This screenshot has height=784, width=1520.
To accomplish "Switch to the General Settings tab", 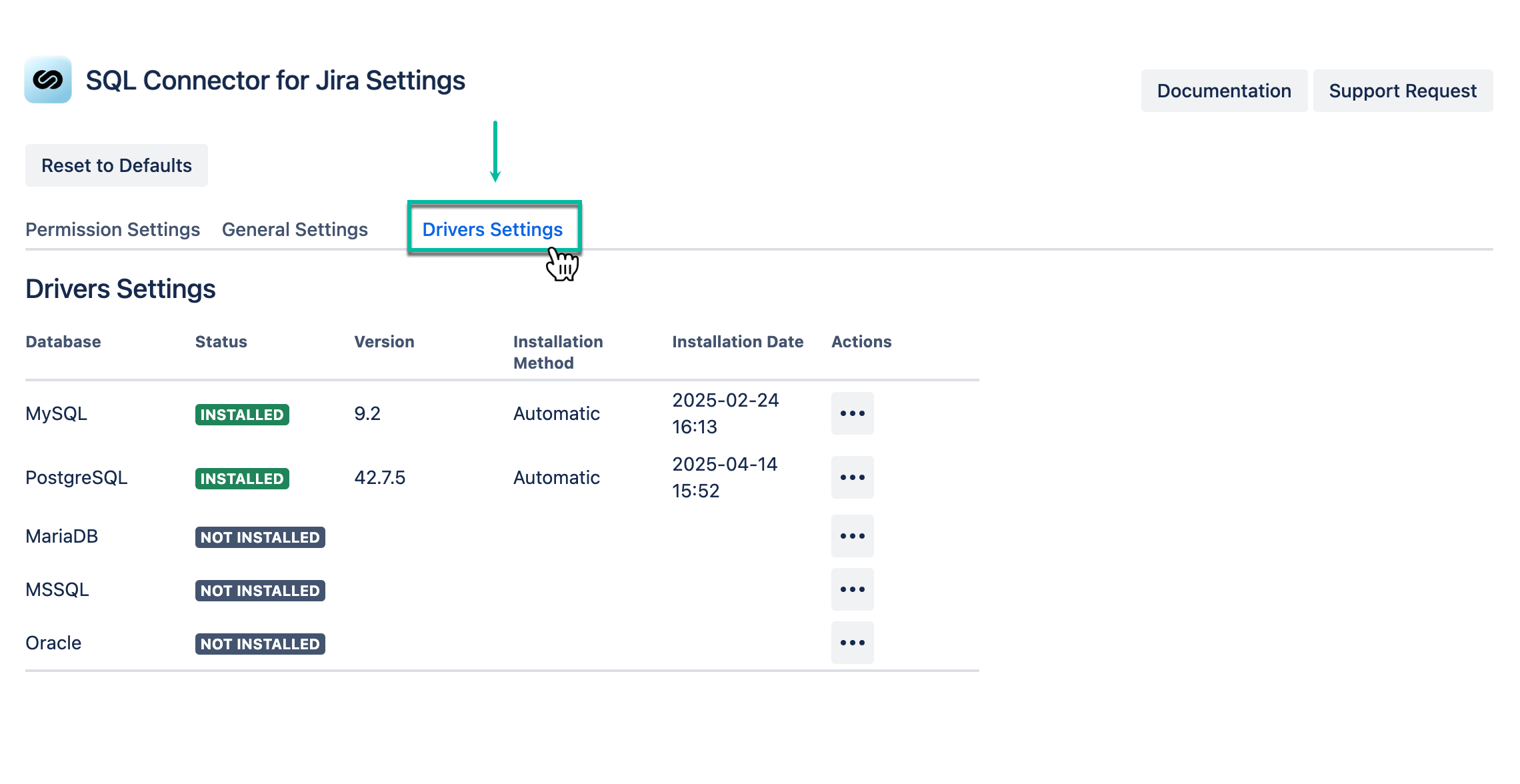I will (295, 229).
